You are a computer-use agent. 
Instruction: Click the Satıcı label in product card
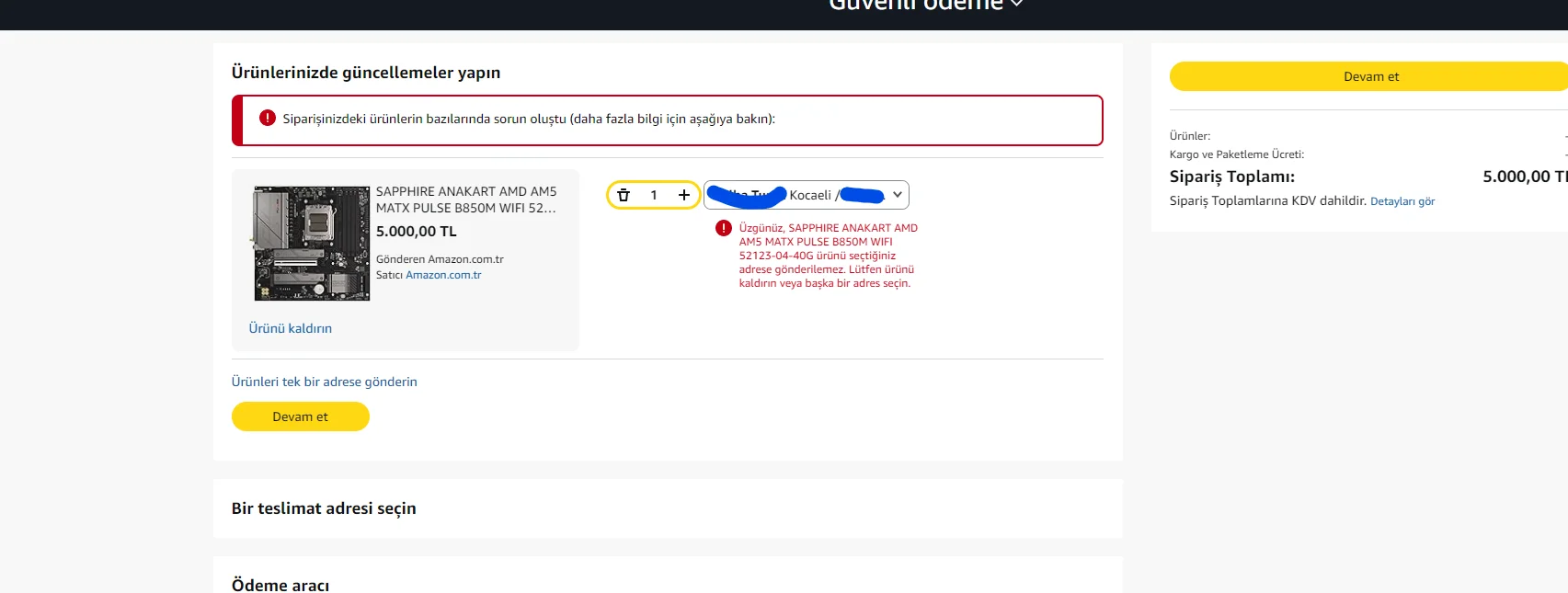click(389, 275)
